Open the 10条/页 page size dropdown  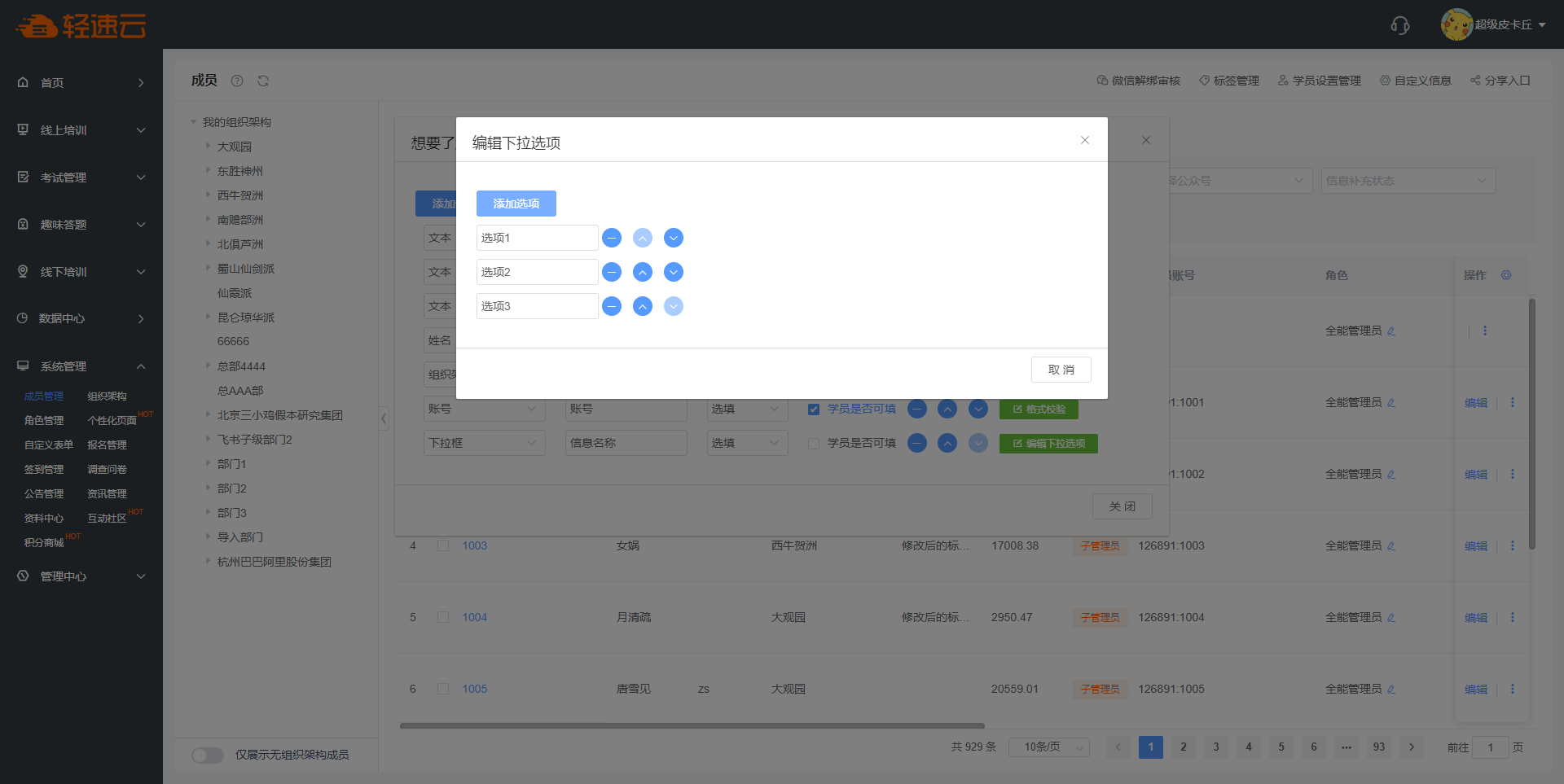coord(1048,747)
